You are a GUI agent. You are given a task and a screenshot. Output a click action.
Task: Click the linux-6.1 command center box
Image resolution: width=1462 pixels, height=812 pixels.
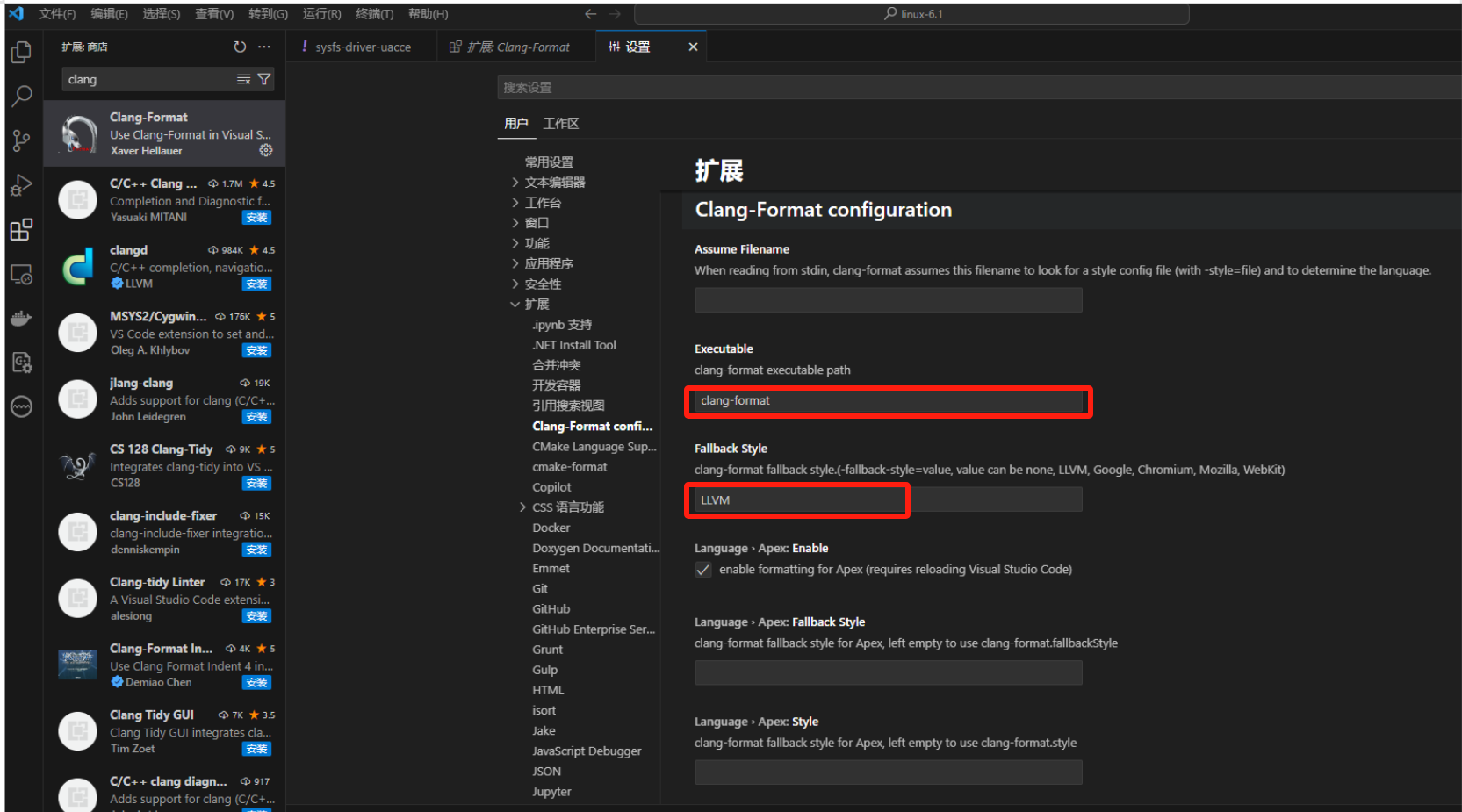coord(911,14)
